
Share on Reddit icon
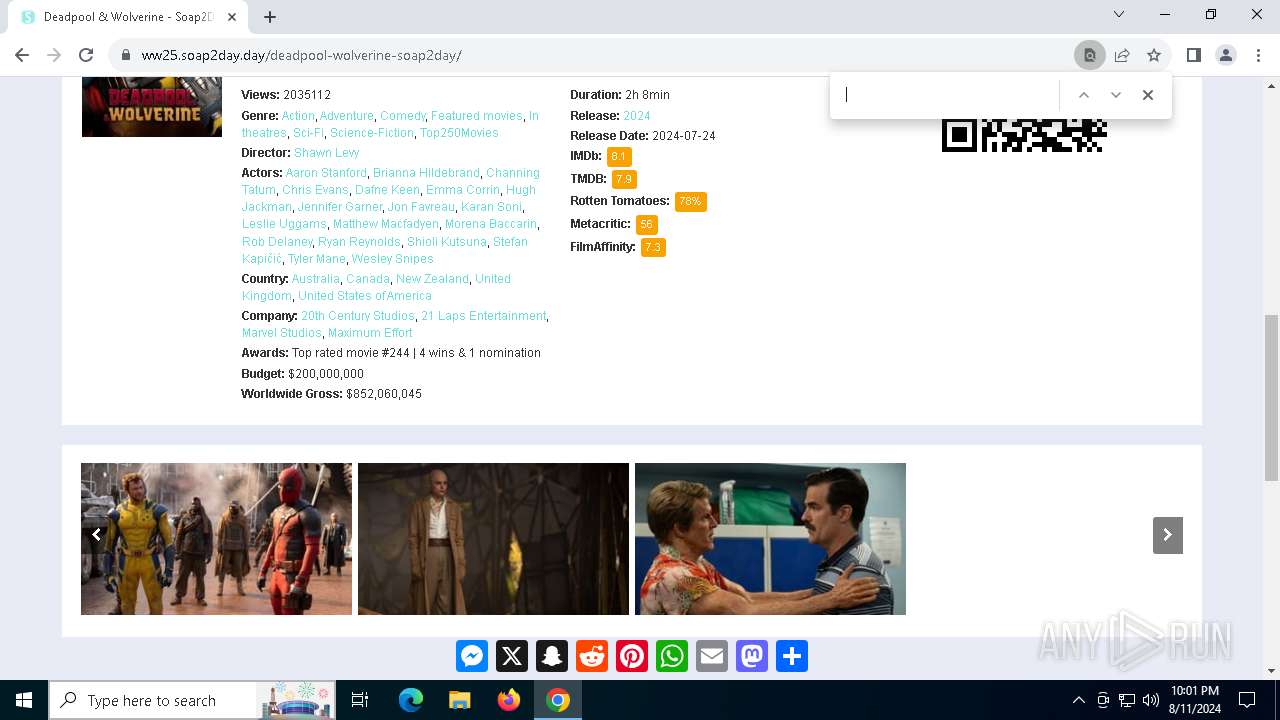point(592,656)
